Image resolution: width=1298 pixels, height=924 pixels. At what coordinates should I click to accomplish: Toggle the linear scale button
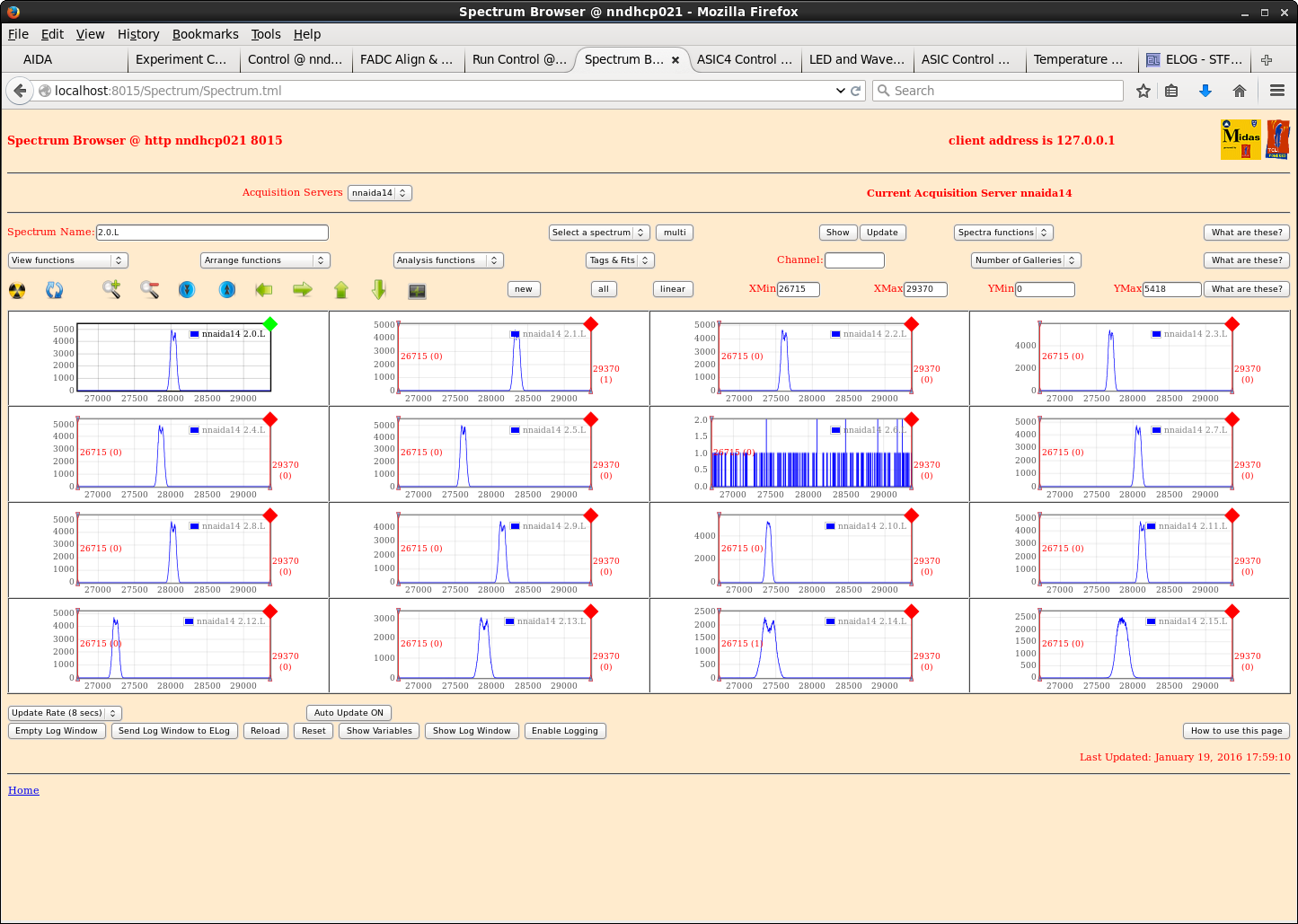[672, 289]
